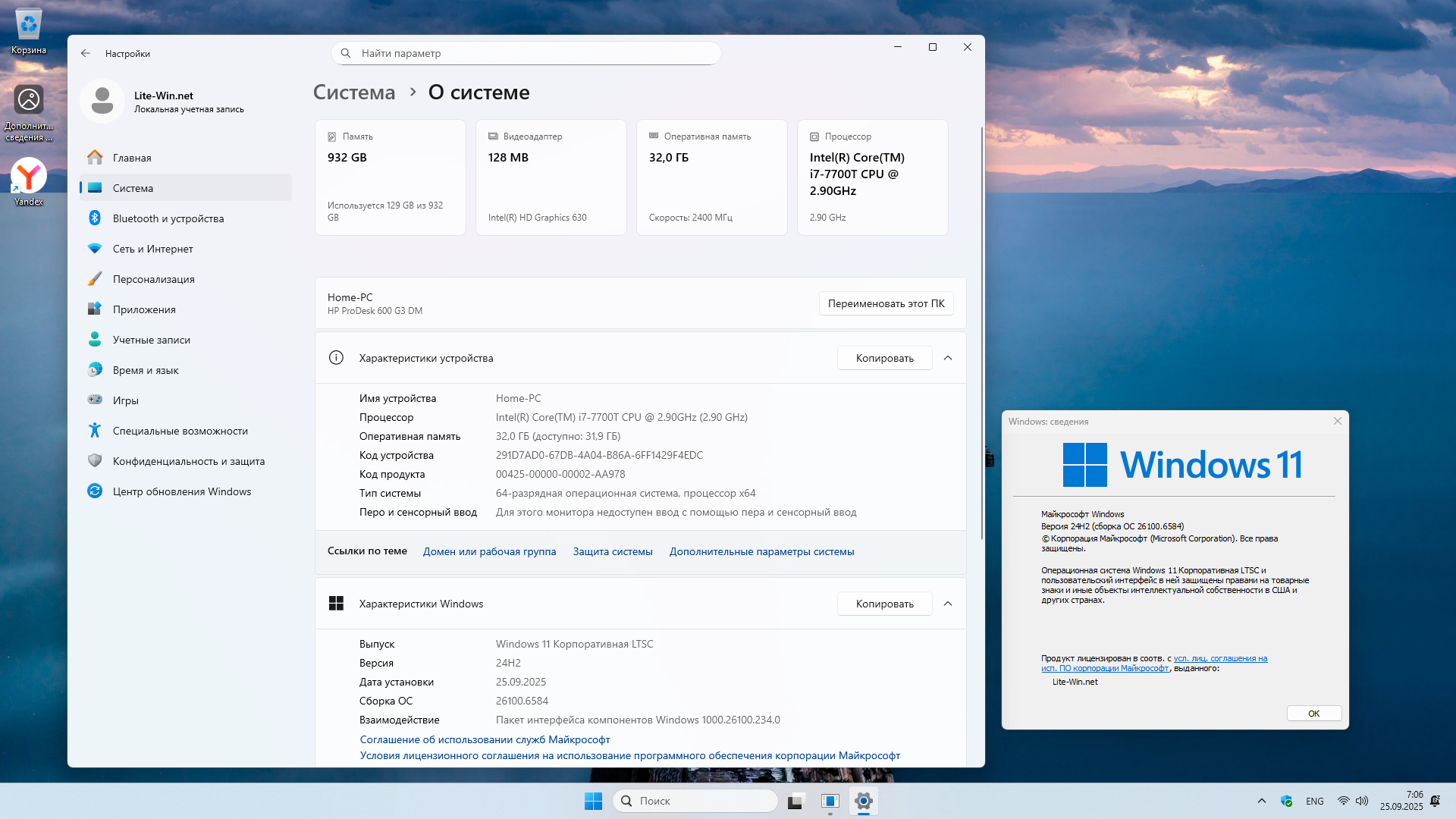This screenshot has height=819, width=1456.
Task: Click the Rename this PC button
Action: tap(886, 303)
